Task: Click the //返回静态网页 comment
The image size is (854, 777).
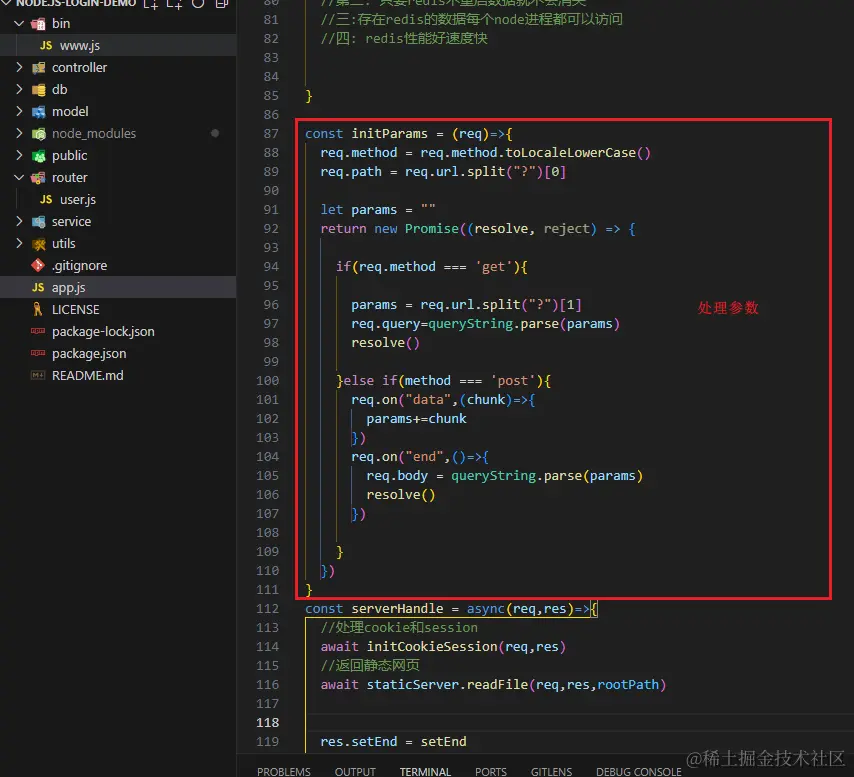Action: tap(370, 665)
